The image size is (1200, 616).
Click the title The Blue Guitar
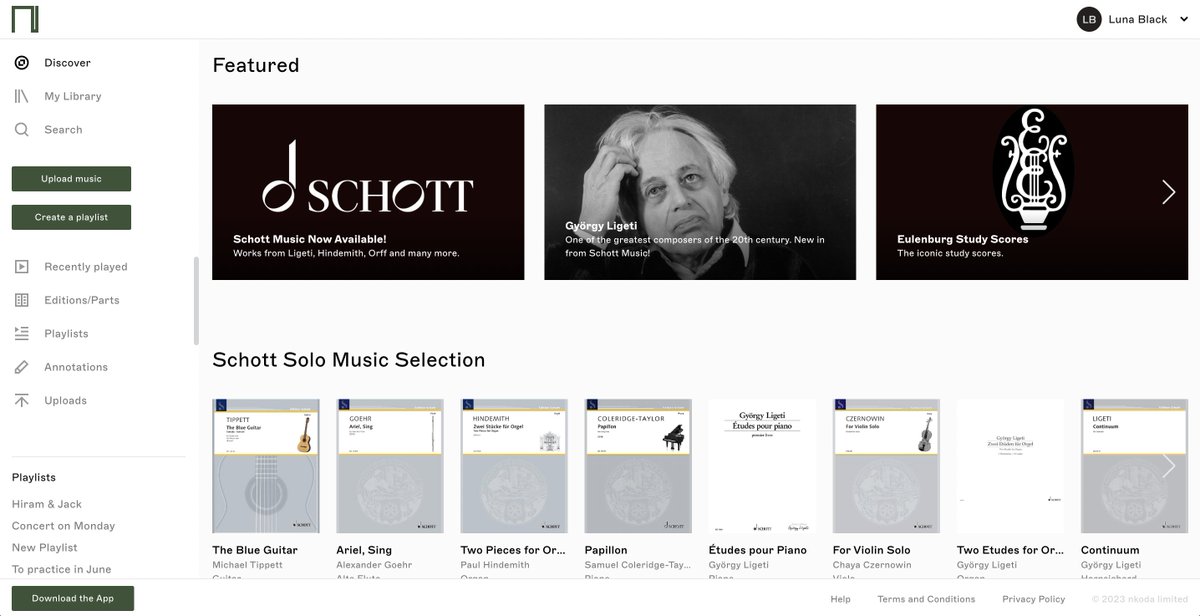pyautogui.click(x=255, y=550)
